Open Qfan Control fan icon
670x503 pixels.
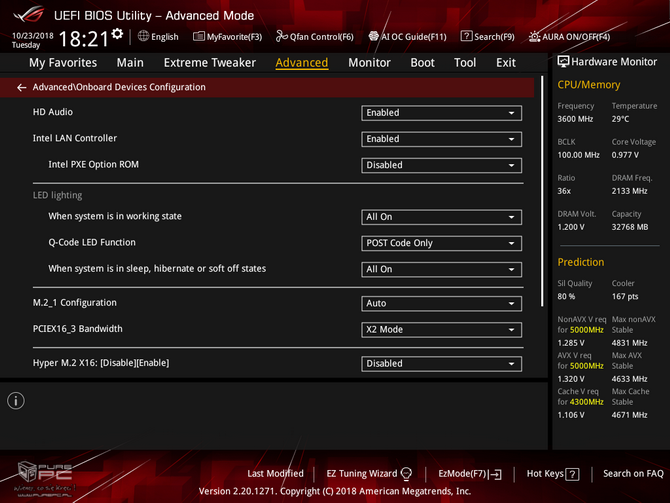[x=282, y=36]
